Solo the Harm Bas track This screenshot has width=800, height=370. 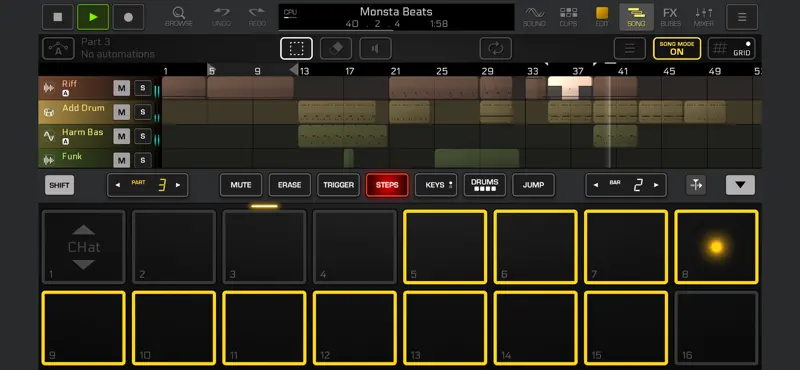click(142, 136)
